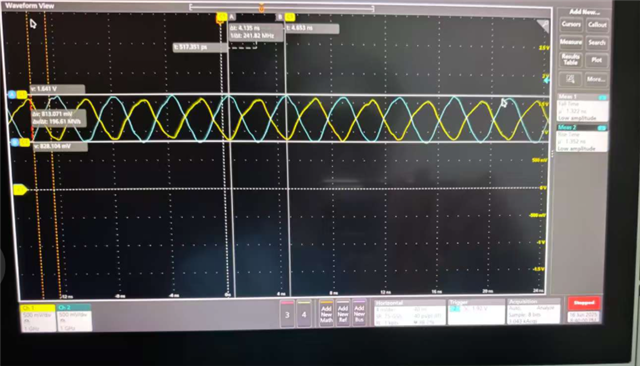The width and height of the screenshot is (640, 366).
Task: Click the t: 4.653 ns cursor readout
Action: 312,28
